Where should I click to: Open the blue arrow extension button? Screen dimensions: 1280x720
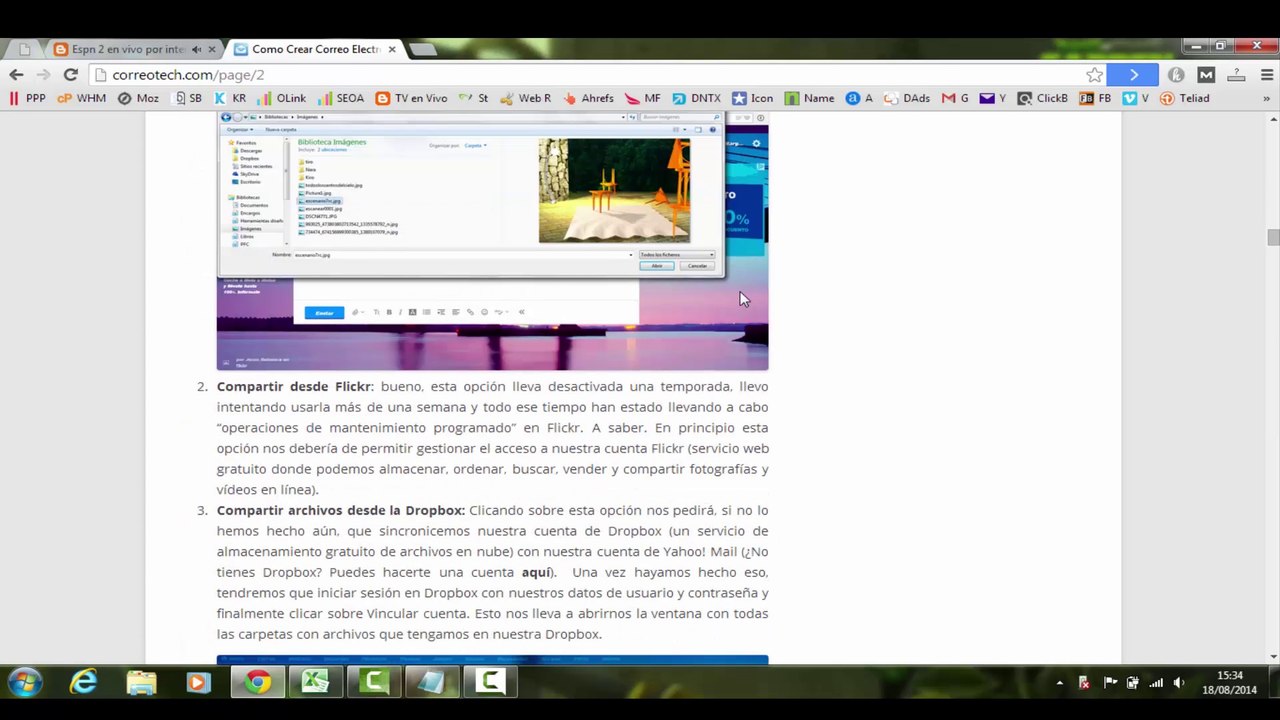click(1133, 75)
